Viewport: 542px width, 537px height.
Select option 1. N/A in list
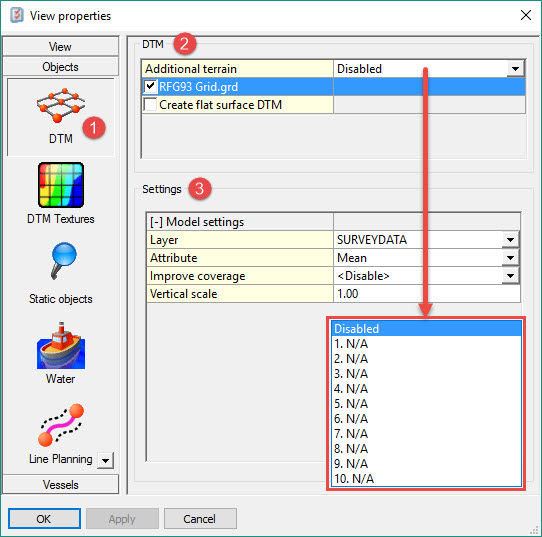pos(426,344)
